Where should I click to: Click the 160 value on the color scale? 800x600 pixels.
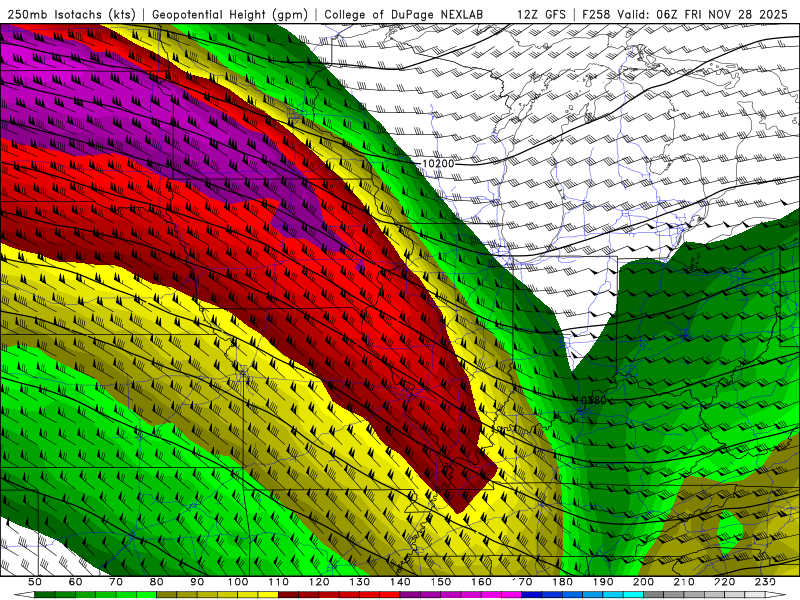(x=481, y=582)
